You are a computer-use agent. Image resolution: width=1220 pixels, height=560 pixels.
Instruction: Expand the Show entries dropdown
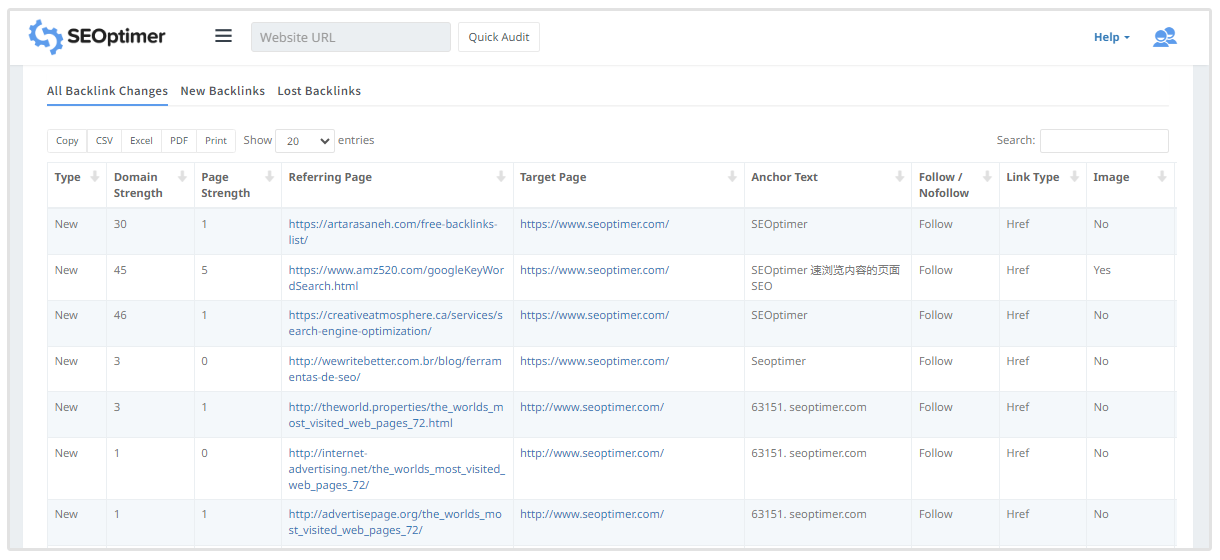pyautogui.click(x=304, y=141)
